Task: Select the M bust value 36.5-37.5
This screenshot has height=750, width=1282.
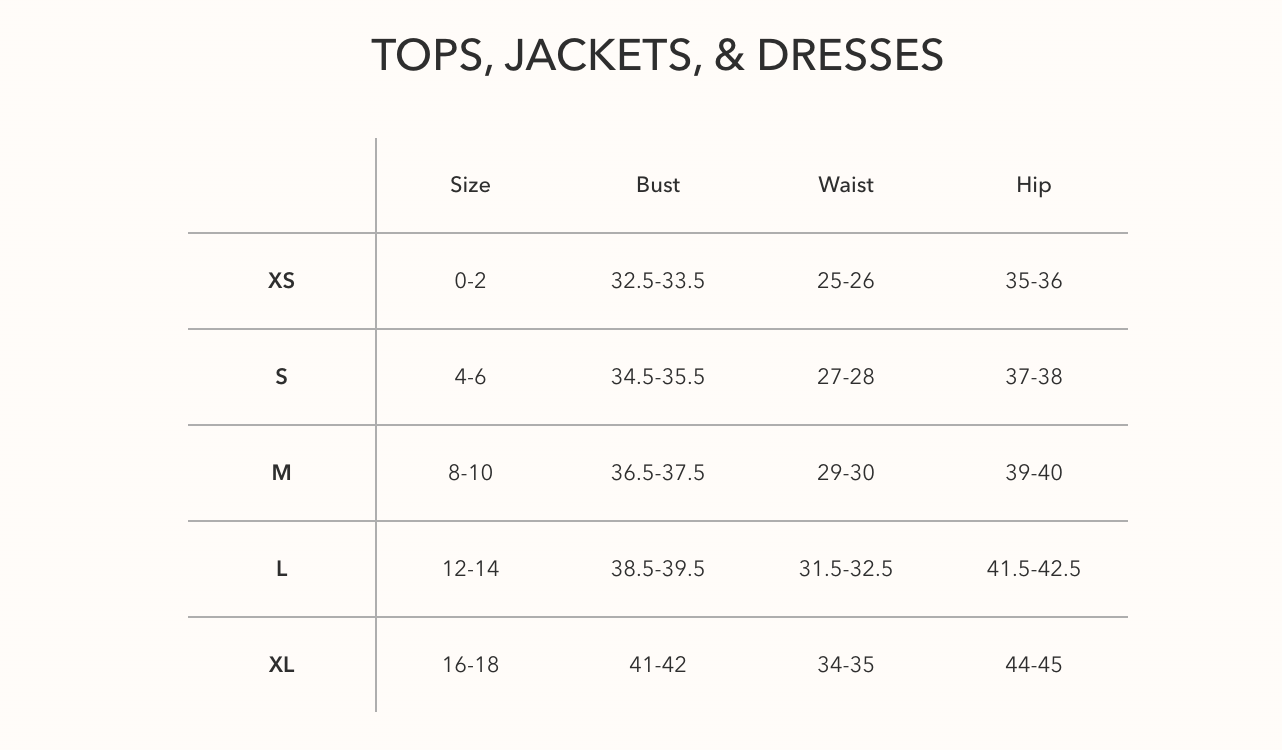Action: click(x=658, y=473)
